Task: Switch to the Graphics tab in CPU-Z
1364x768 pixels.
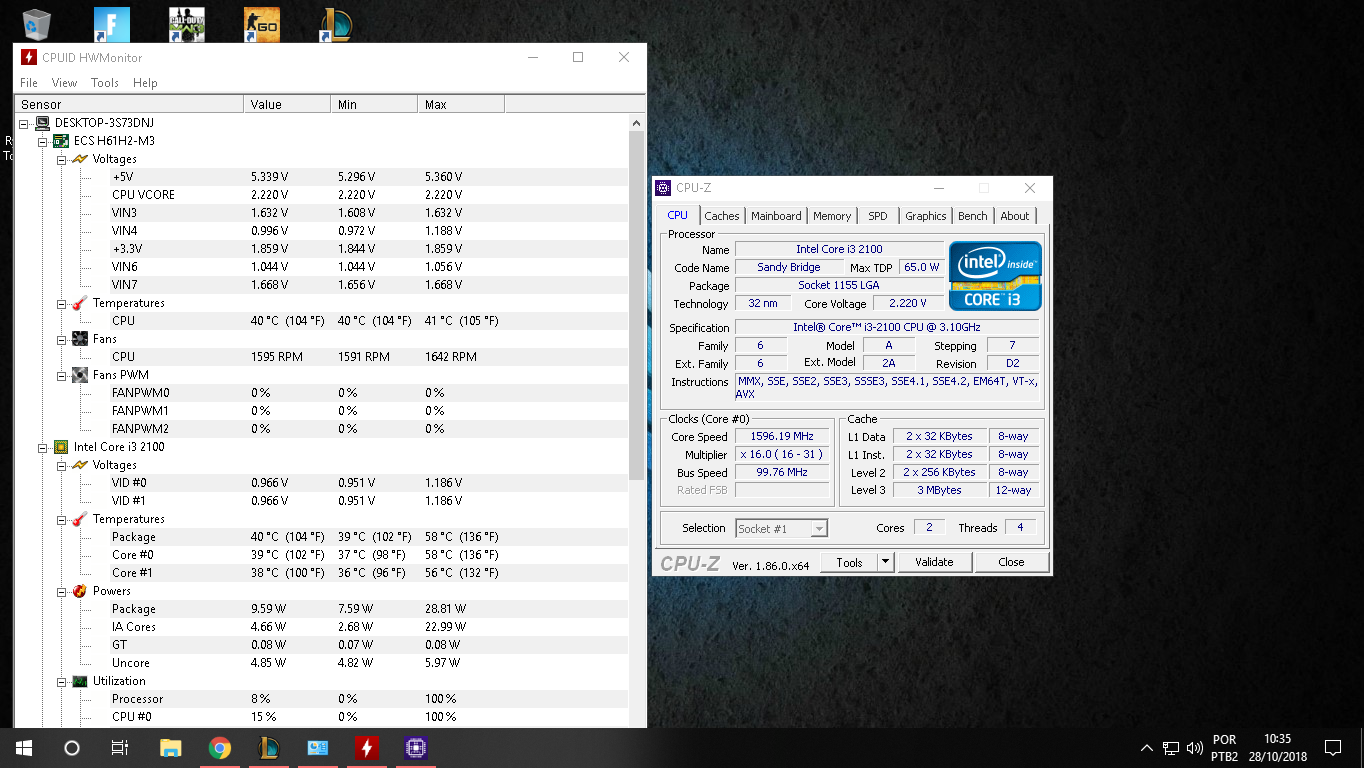Action: pyautogui.click(x=926, y=216)
